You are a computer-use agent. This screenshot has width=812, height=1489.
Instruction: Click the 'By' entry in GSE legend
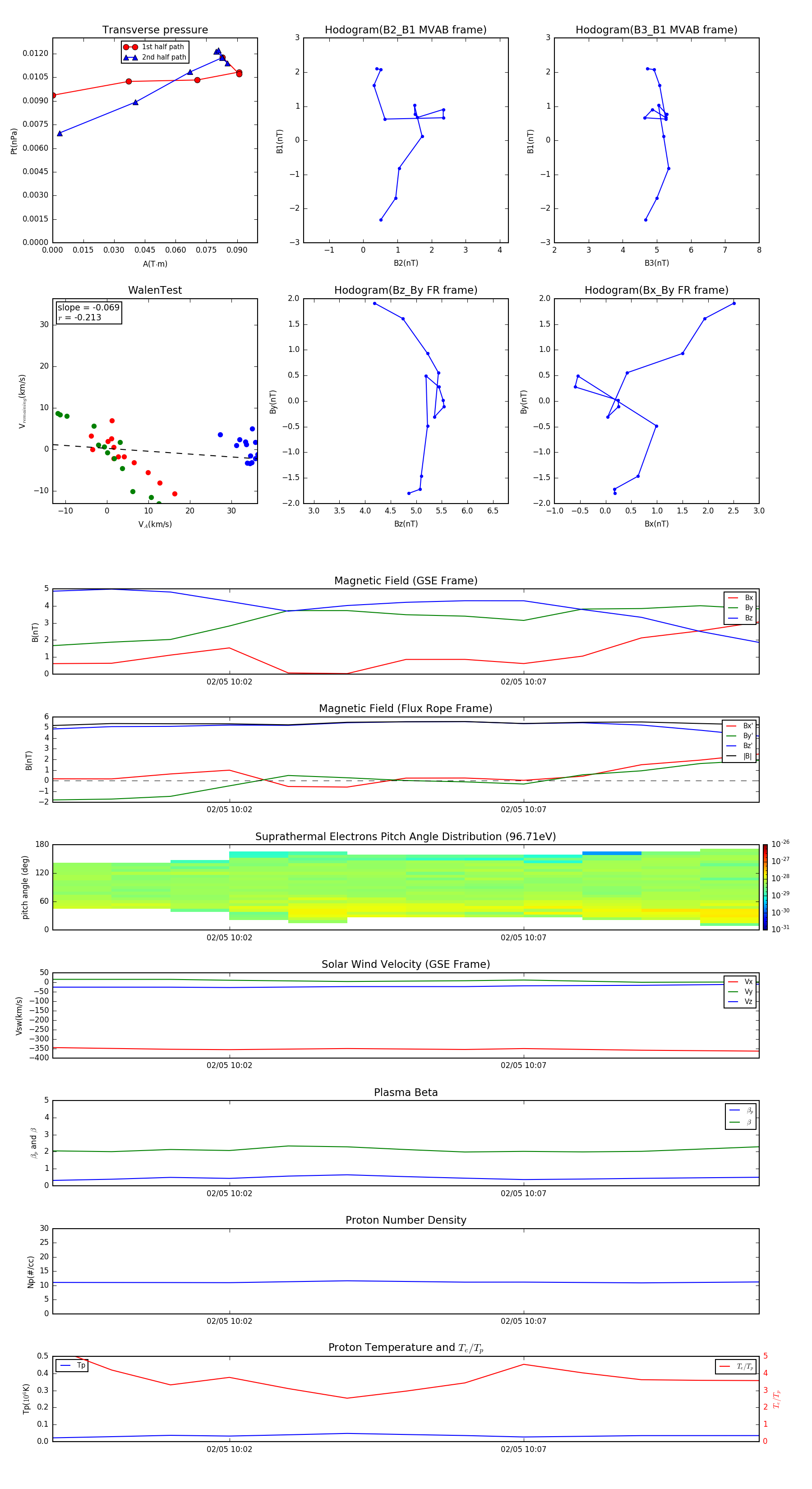tap(740, 607)
